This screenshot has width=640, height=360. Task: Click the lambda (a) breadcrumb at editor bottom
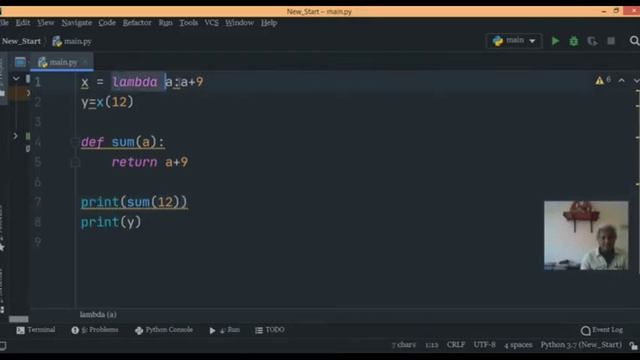pos(98,314)
